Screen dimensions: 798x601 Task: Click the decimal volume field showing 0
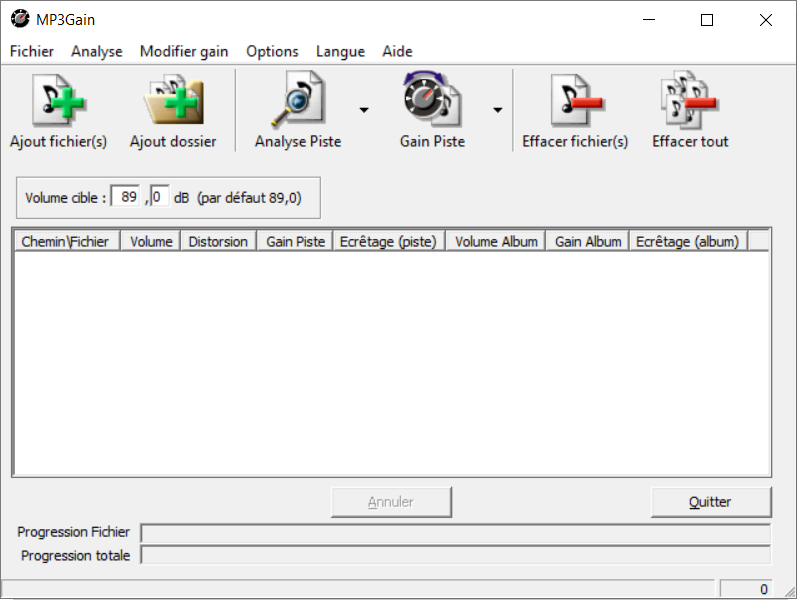point(160,197)
